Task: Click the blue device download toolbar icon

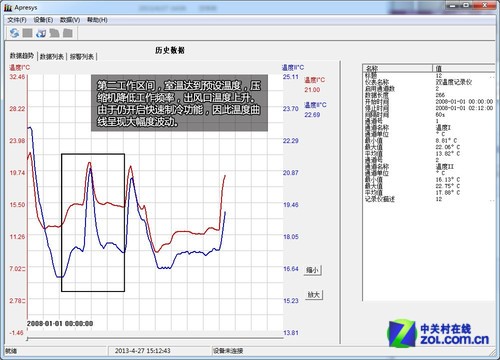Action: [41, 33]
